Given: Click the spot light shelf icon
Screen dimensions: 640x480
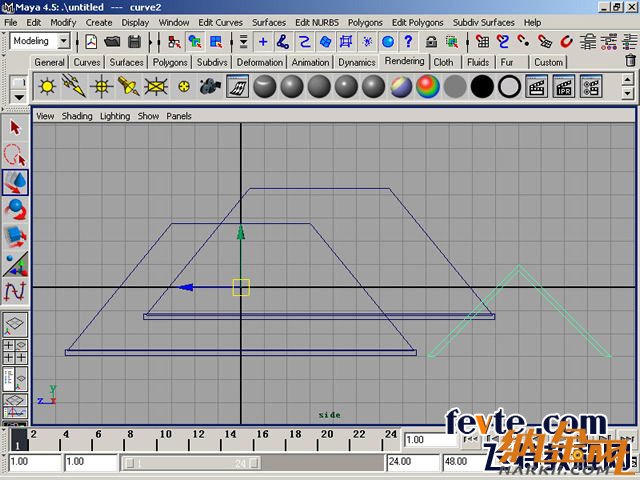Looking at the screenshot, I should coord(129,87).
